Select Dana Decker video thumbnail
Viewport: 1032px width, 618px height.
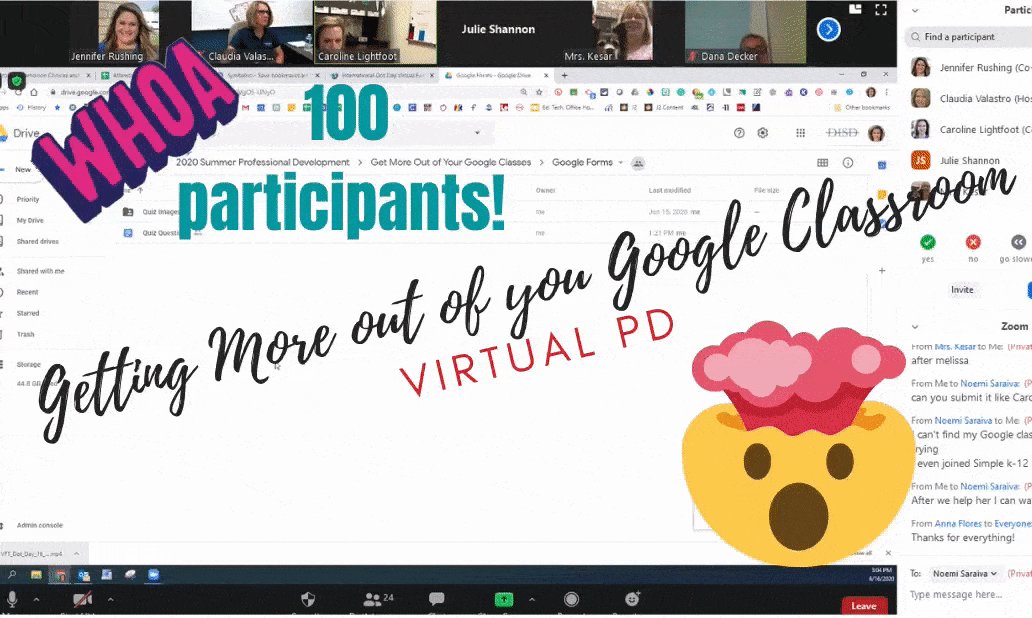(x=745, y=32)
